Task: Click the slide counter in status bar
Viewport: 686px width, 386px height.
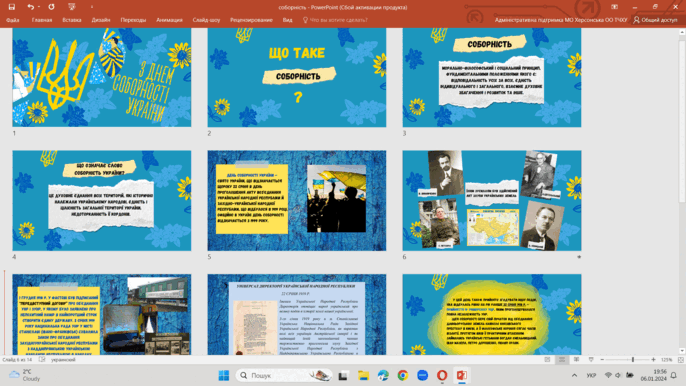Action: (x=18, y=360)
